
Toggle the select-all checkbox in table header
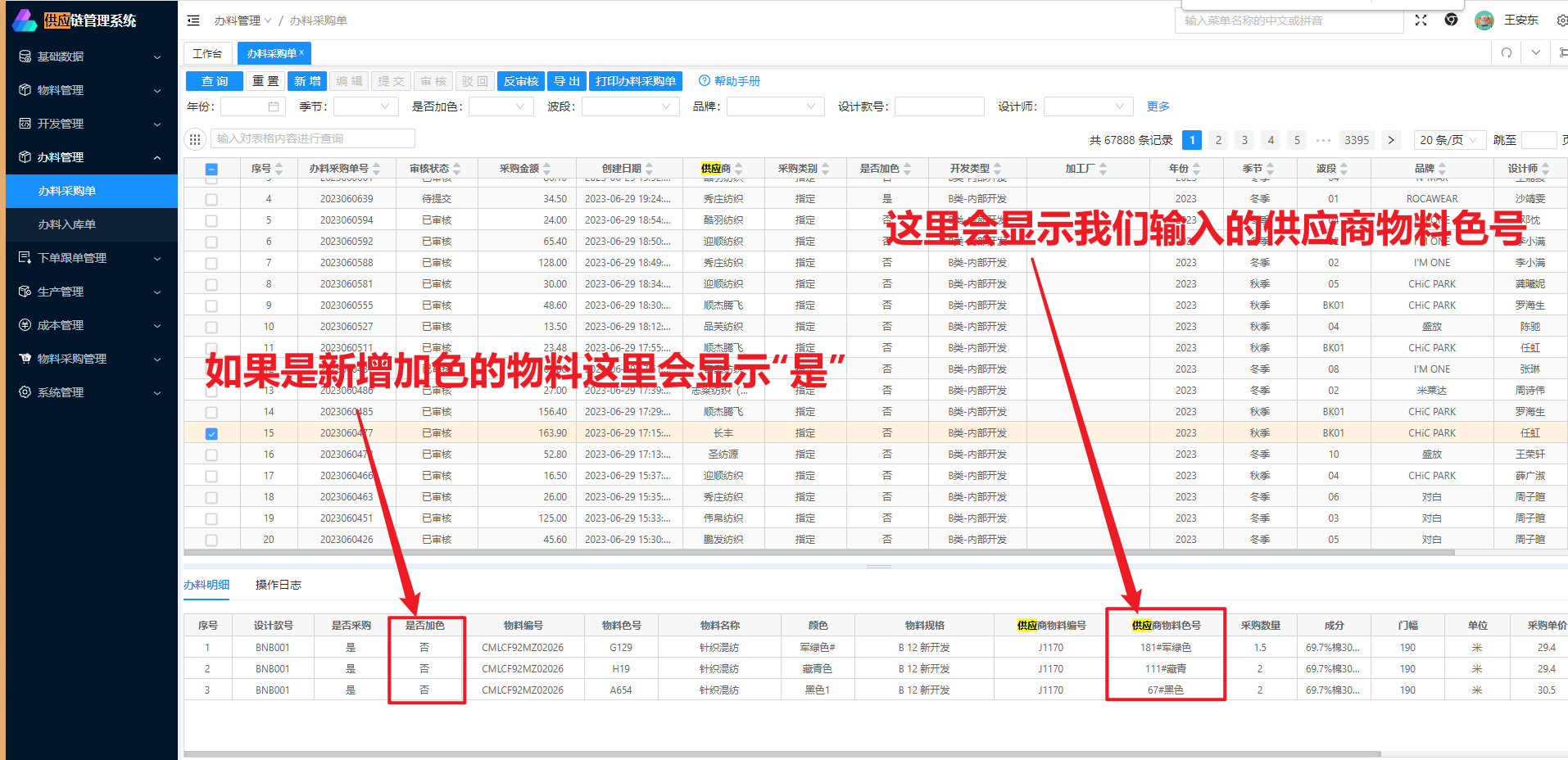tap(211, 170)
